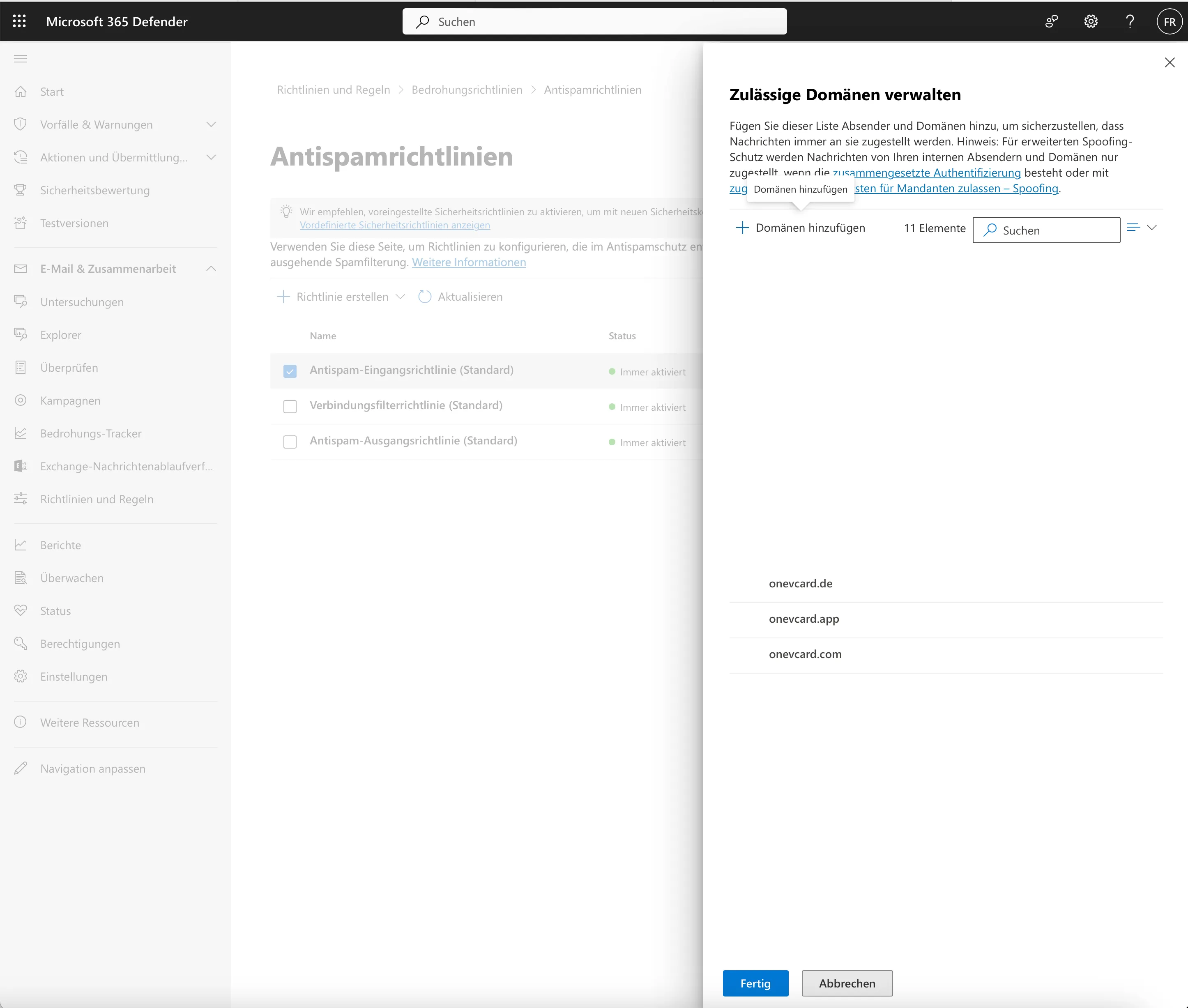Open the Weitere Informationen link

coord(469,262)
